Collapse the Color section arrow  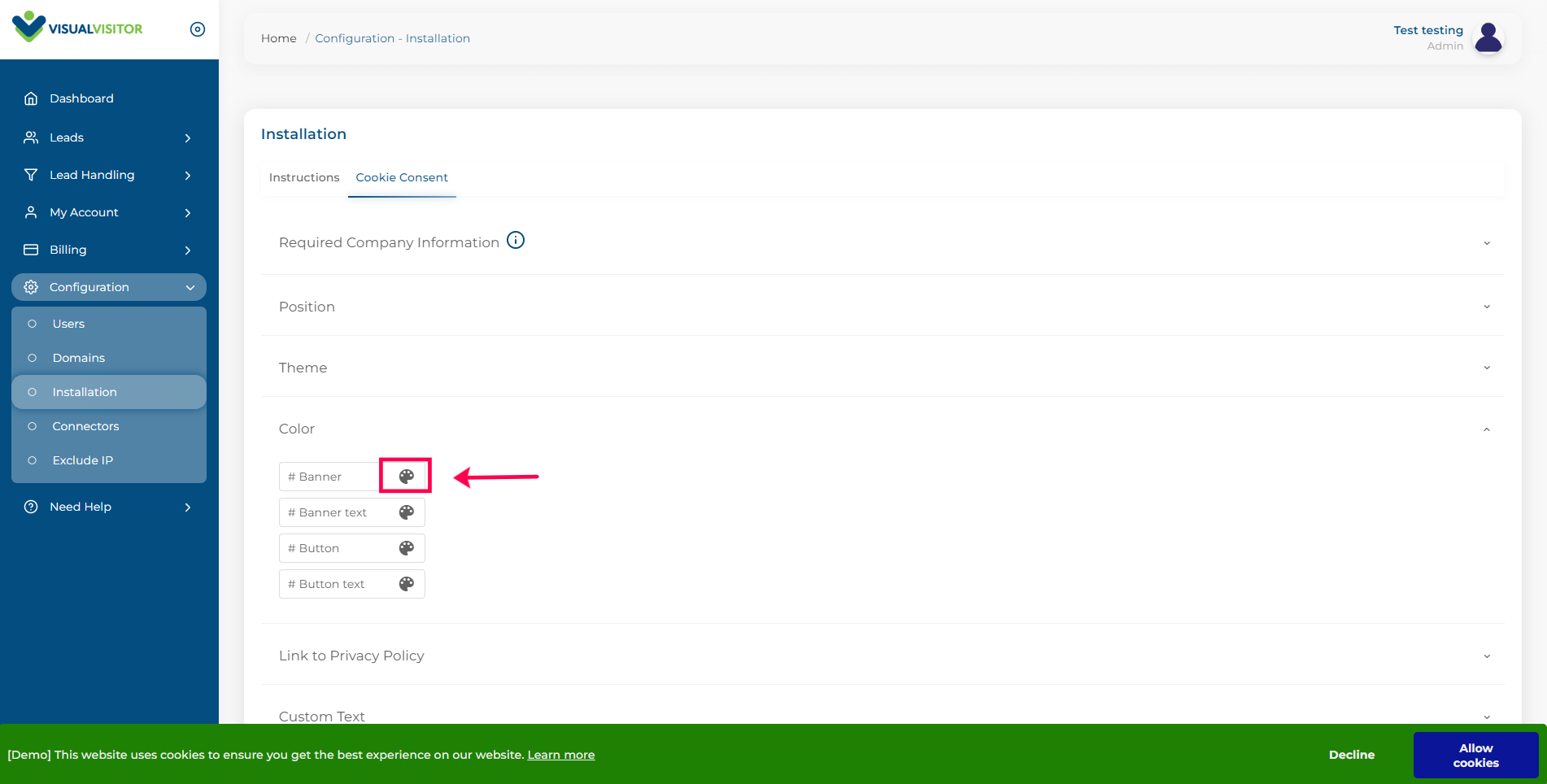pyautogui.click(x=1487, y=429)
